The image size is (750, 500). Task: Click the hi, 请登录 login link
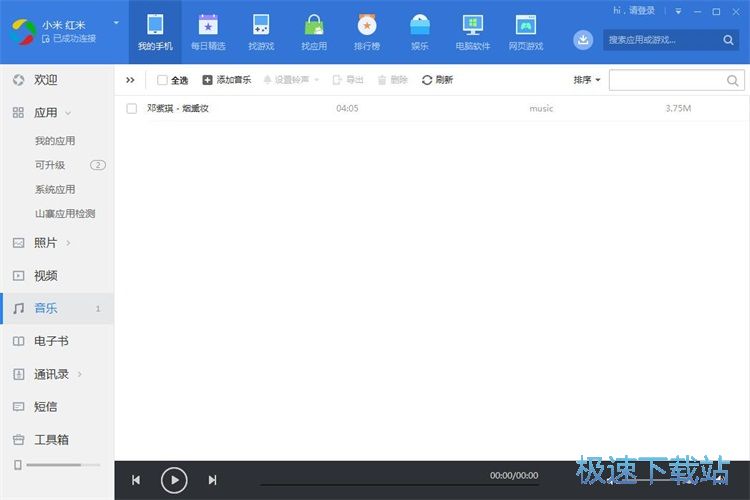pyautogui.click(x=634, y=11)
